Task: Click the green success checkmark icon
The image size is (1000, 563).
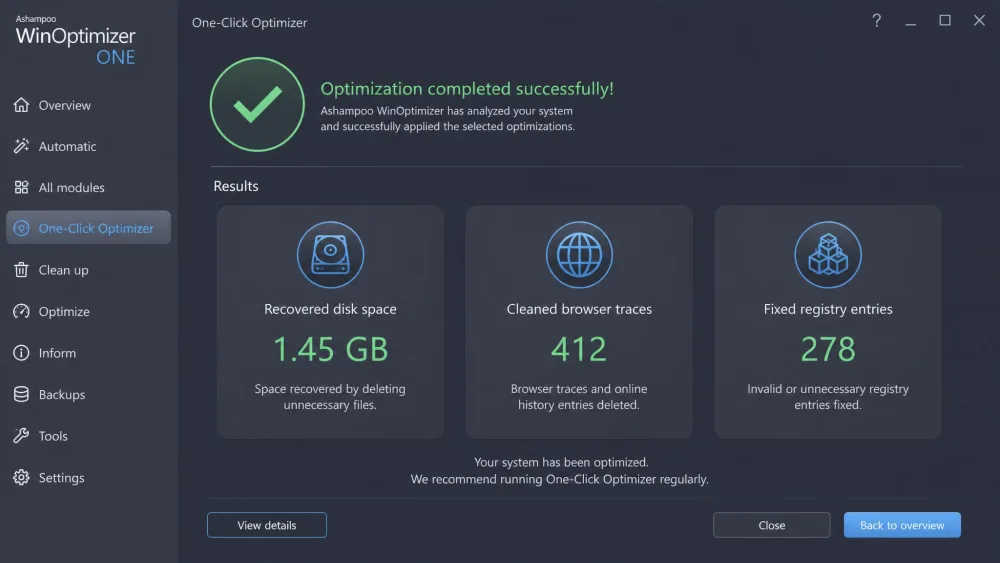Action: [x=257, y=105]
